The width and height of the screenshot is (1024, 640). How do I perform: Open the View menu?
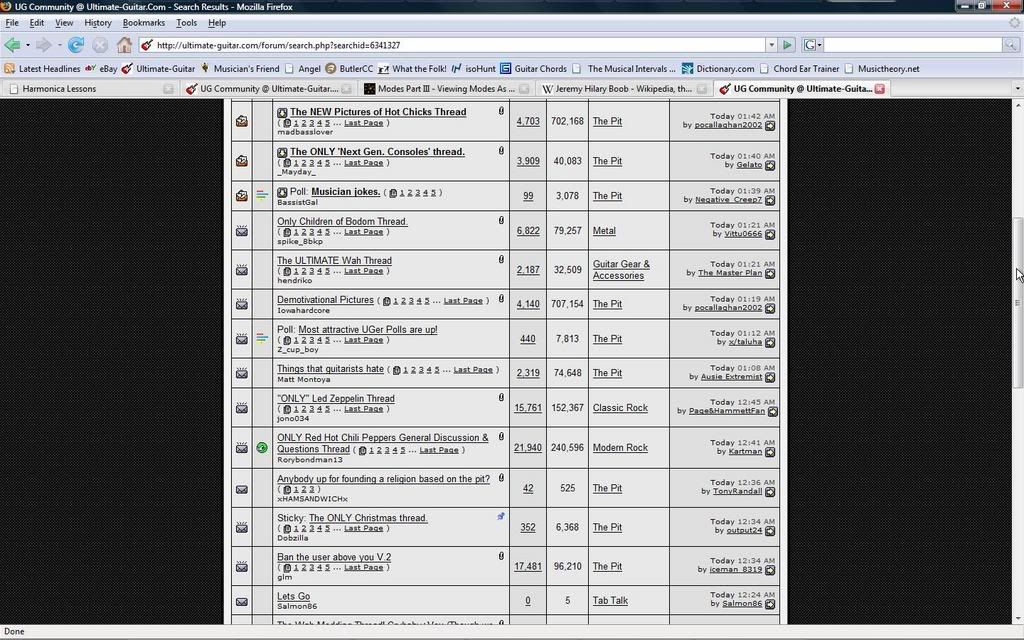pyautogui.click(x=64, y=23)
